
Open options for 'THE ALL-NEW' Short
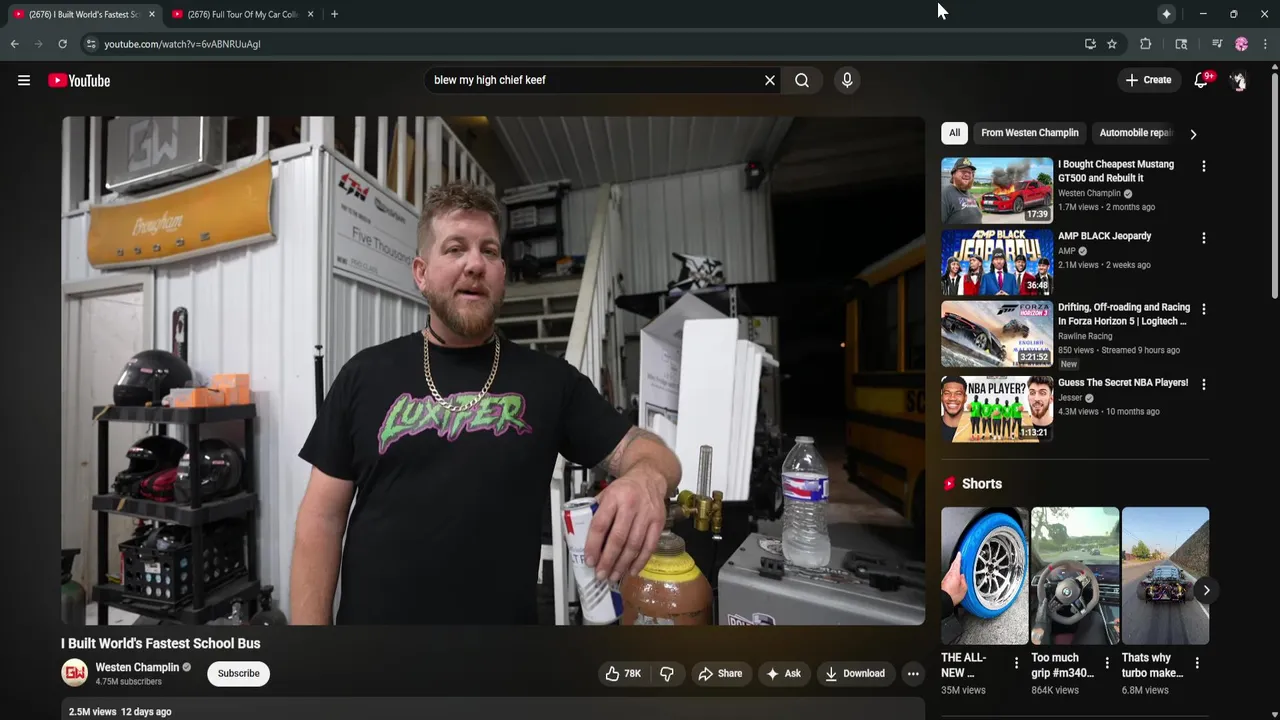(1016, 663)
